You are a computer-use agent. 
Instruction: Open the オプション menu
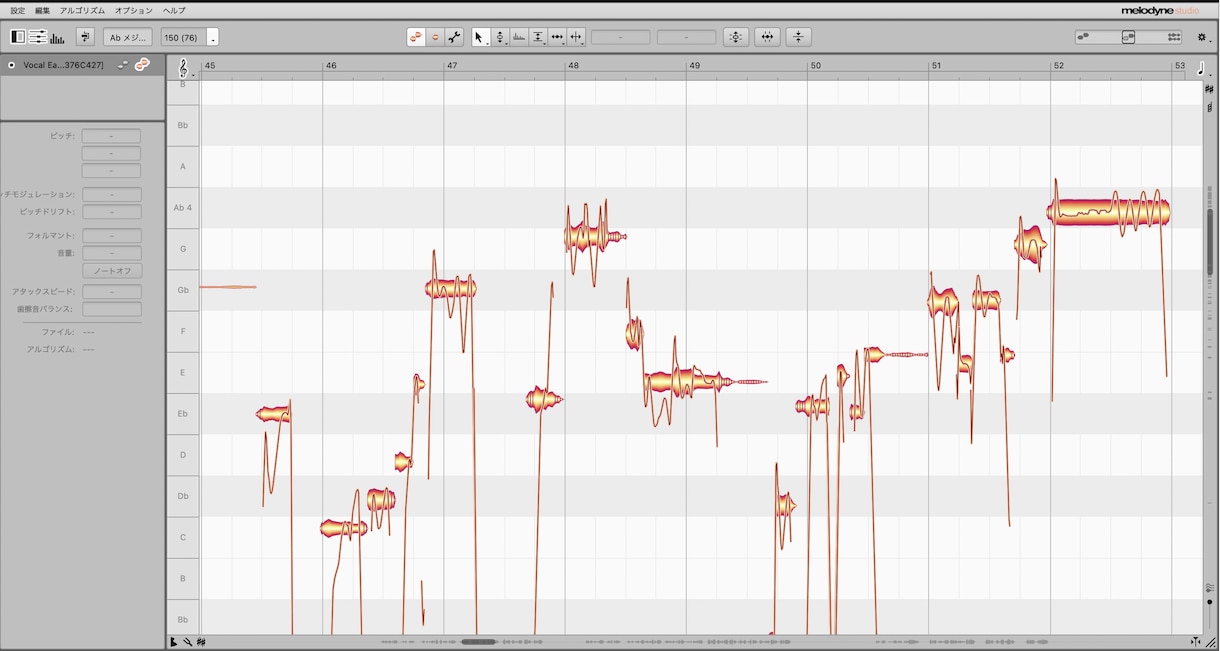[134, 10]
